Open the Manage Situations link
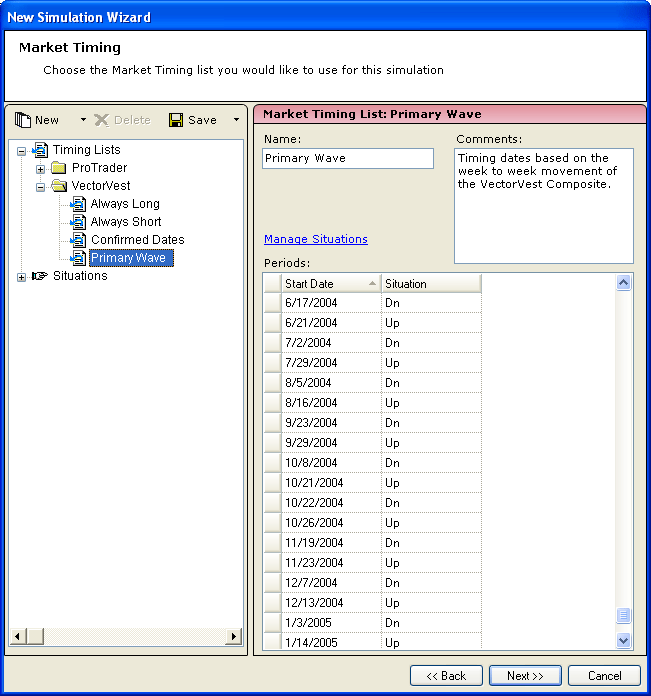 click(316, 239)
